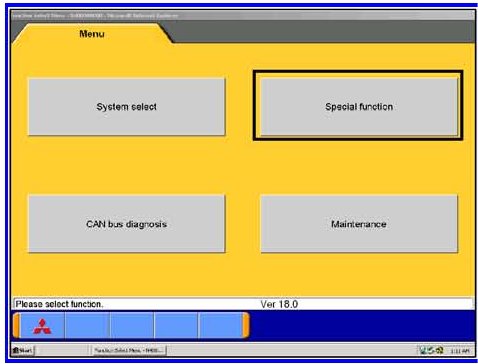Click the middle empty blue toolbar slot

coord(132,326)
